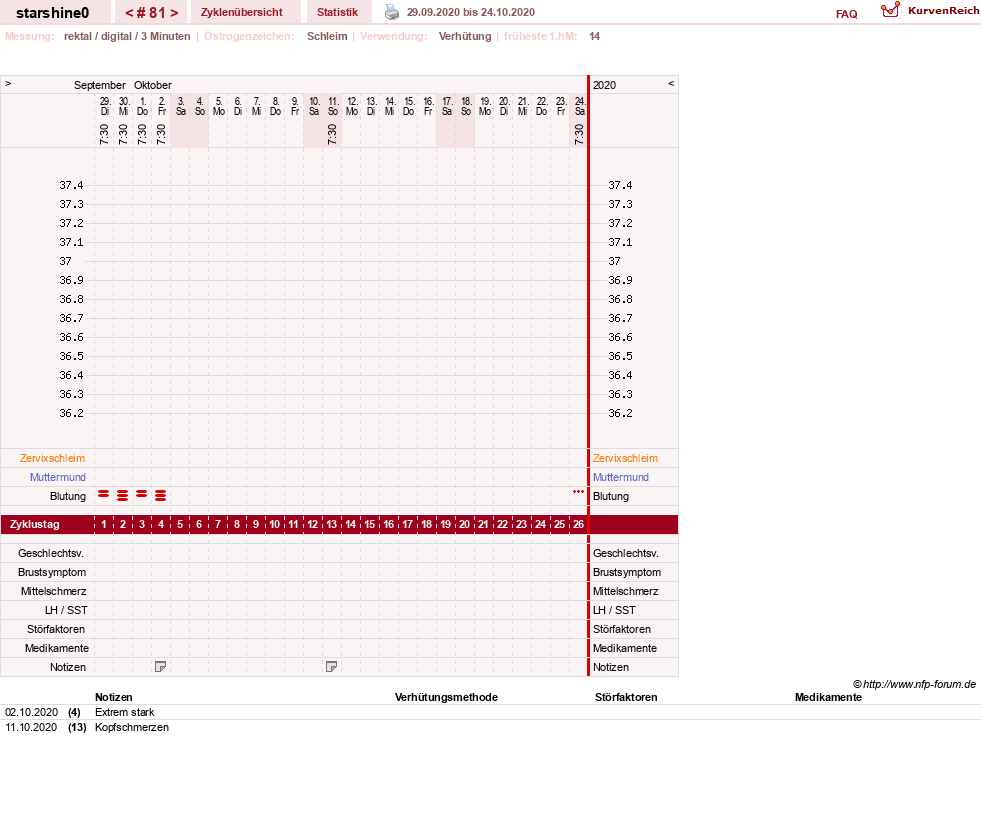Click the starshine0 username heading
Screen dimensions: 981x836
tap(53, 13)
